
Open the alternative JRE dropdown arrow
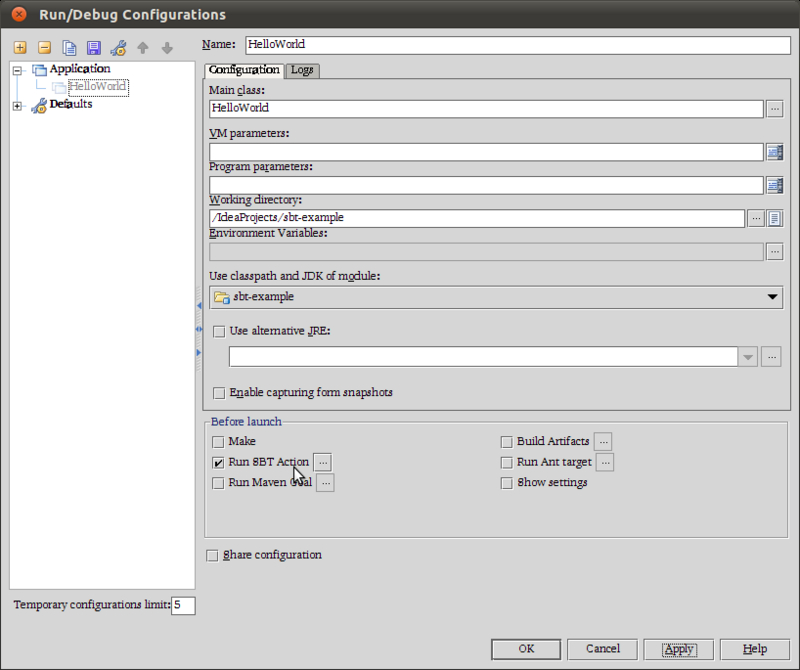coord(747,357)
